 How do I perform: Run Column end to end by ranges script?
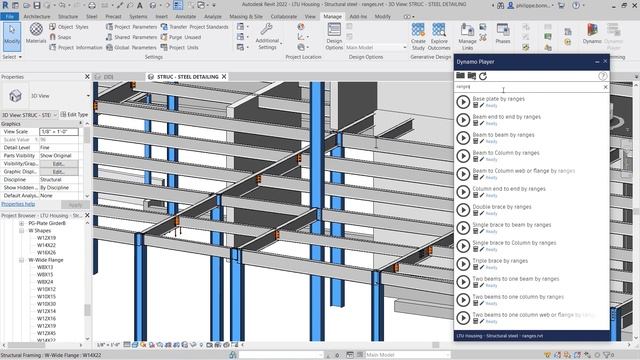[463, 192]
